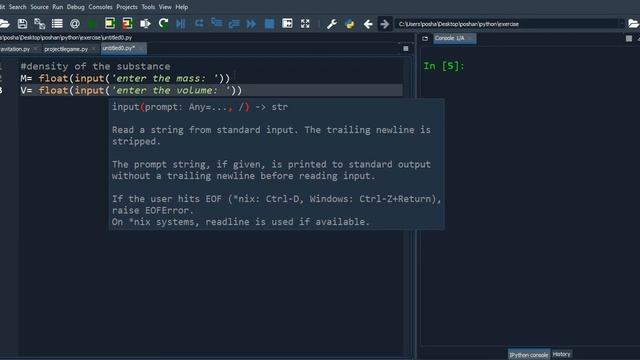
Task: Click the 'enter the mass' code line
Action: click(x=125, y=78)
